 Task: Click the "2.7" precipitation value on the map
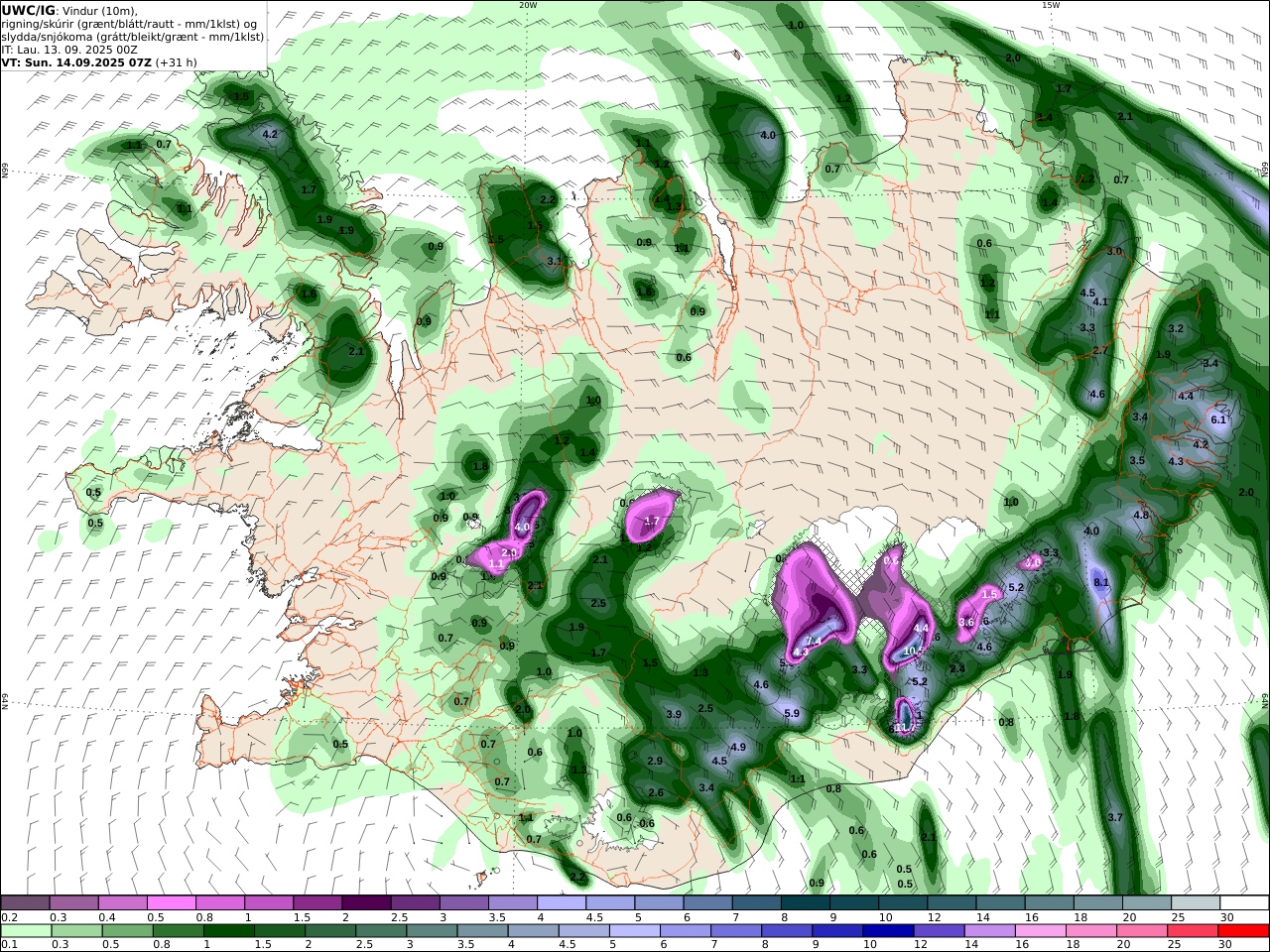1099,351
